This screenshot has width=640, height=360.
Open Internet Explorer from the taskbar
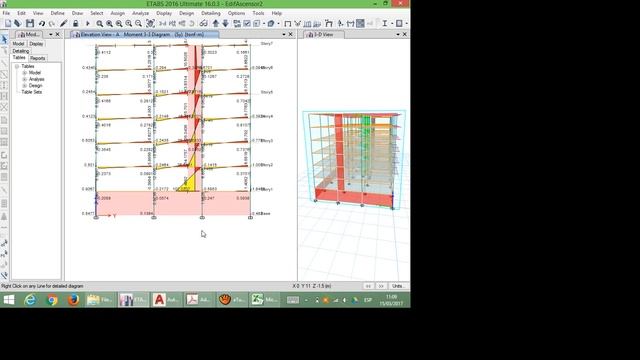(30, 300)
